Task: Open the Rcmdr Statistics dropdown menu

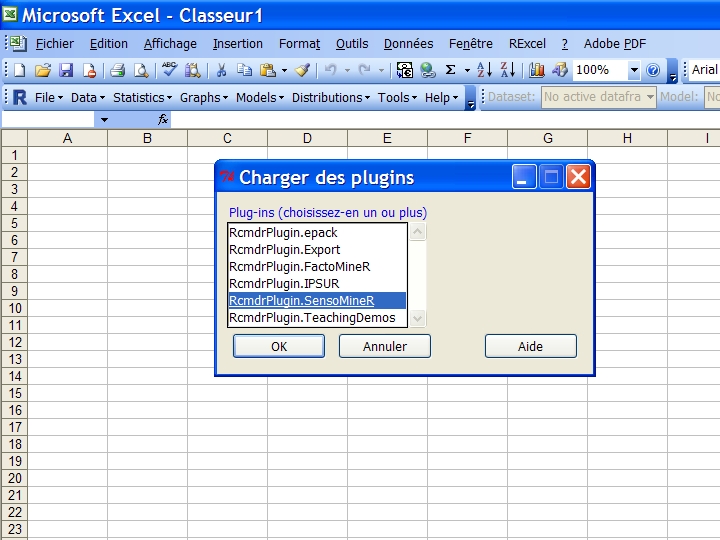Action: pyautogui.click(x=142, y=97)
